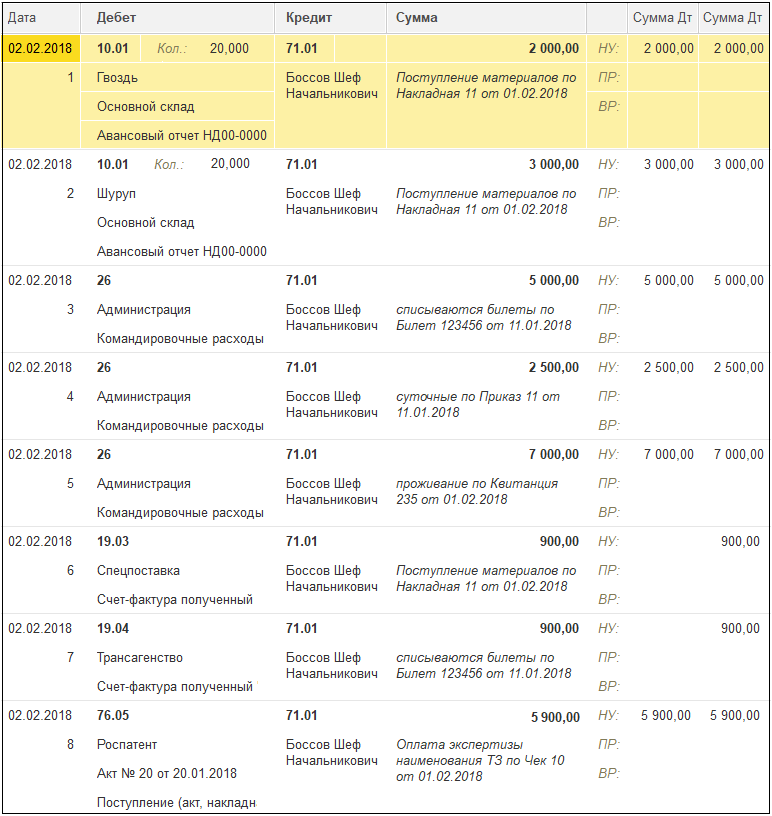The image size is (772, 816).
Task: Select the Роспатент cell
Action: point(126,744)
